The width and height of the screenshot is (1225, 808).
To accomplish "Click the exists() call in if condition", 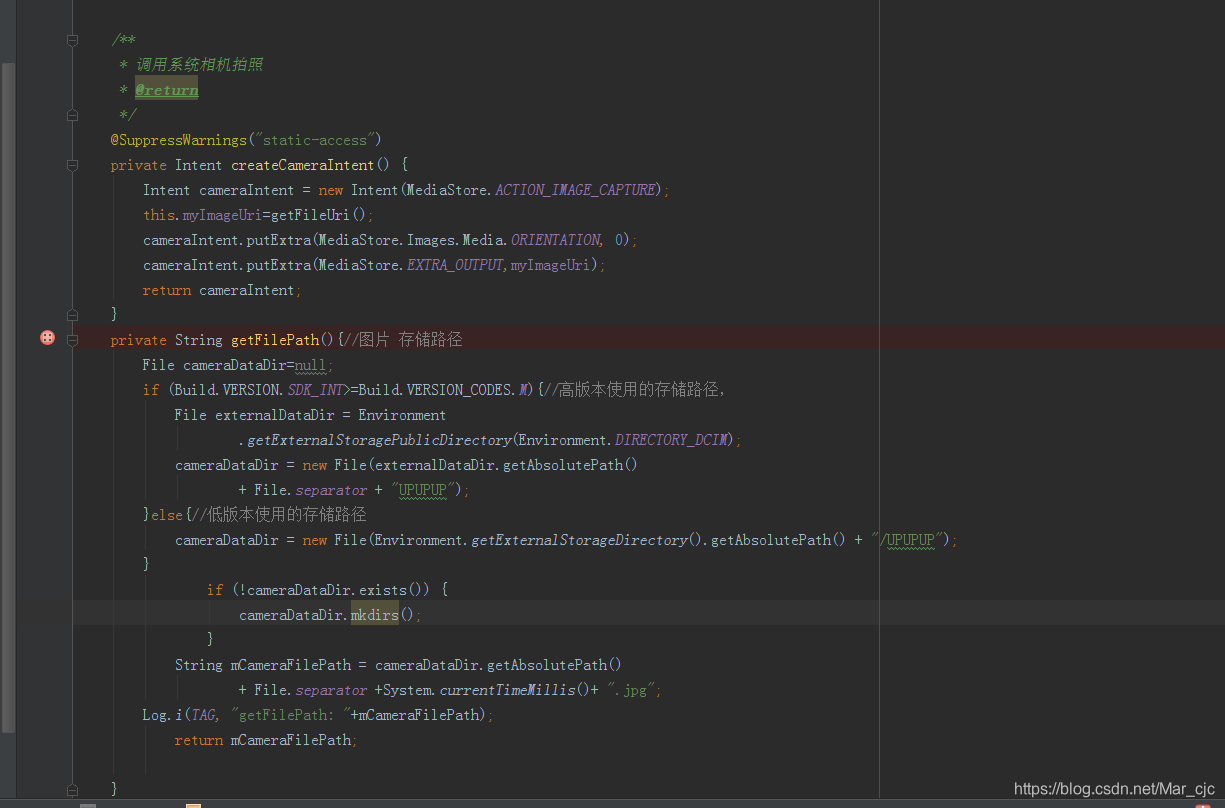I will tap(391, 590).
